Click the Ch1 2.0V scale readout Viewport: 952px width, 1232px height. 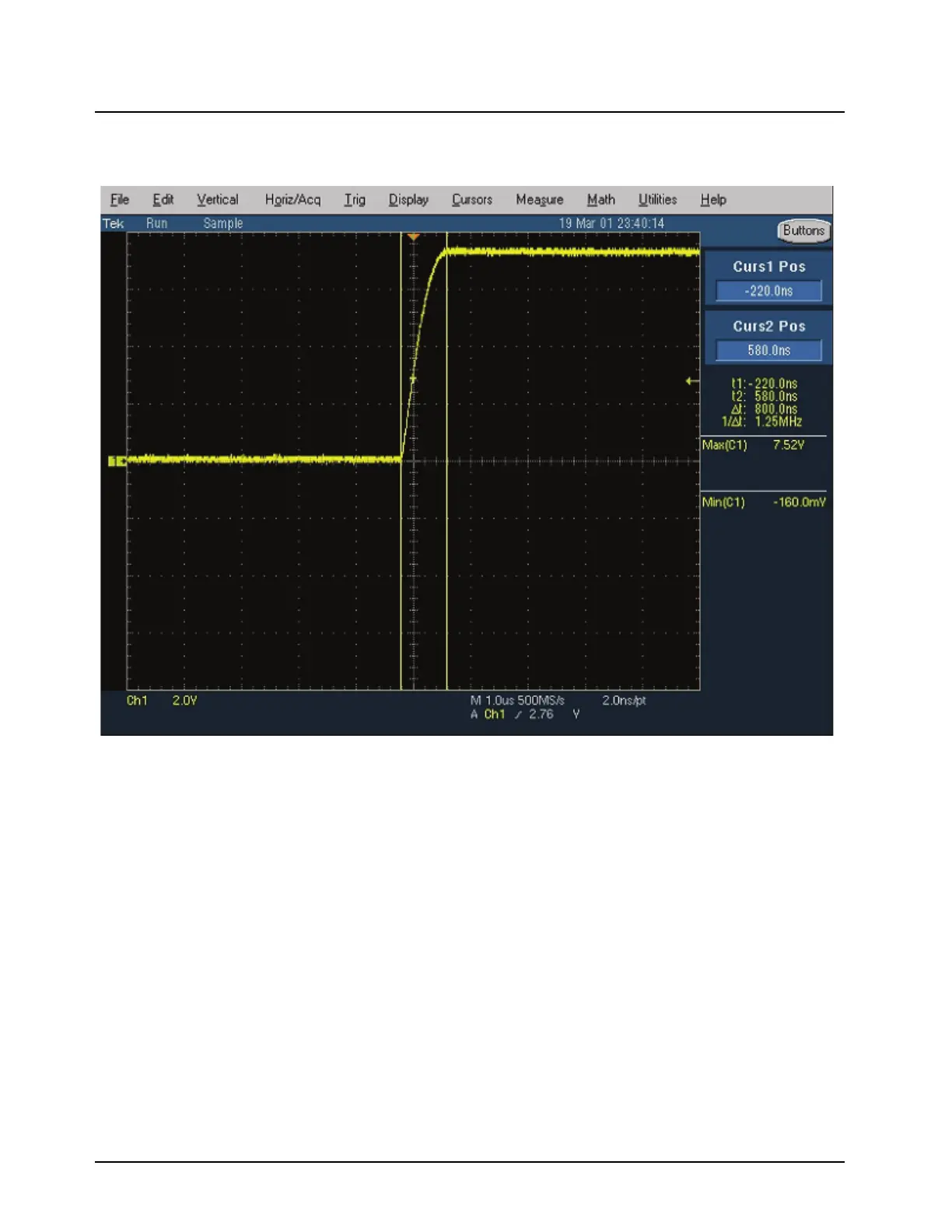162,701
